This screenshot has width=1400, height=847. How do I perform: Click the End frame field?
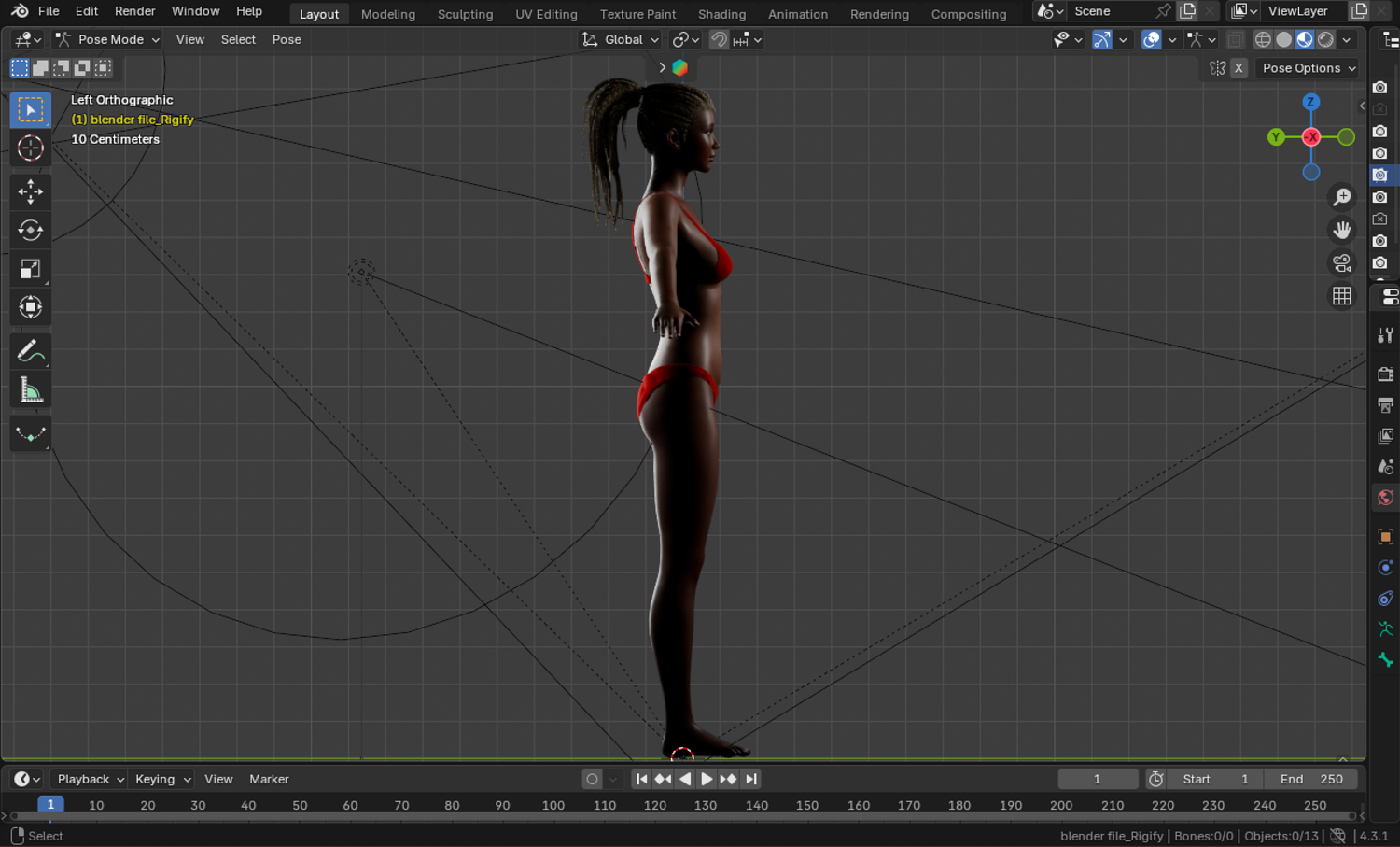click(x=1311, y=779)
